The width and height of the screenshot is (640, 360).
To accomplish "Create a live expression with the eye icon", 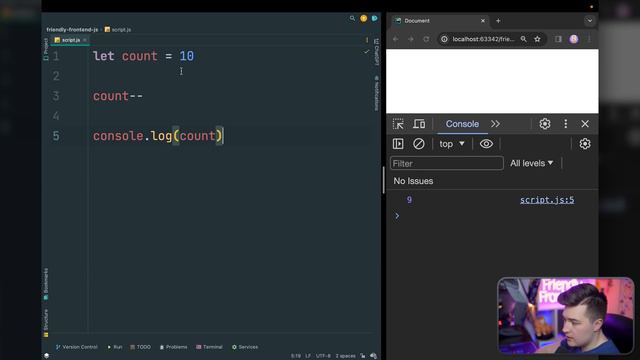I will (486, 144).
